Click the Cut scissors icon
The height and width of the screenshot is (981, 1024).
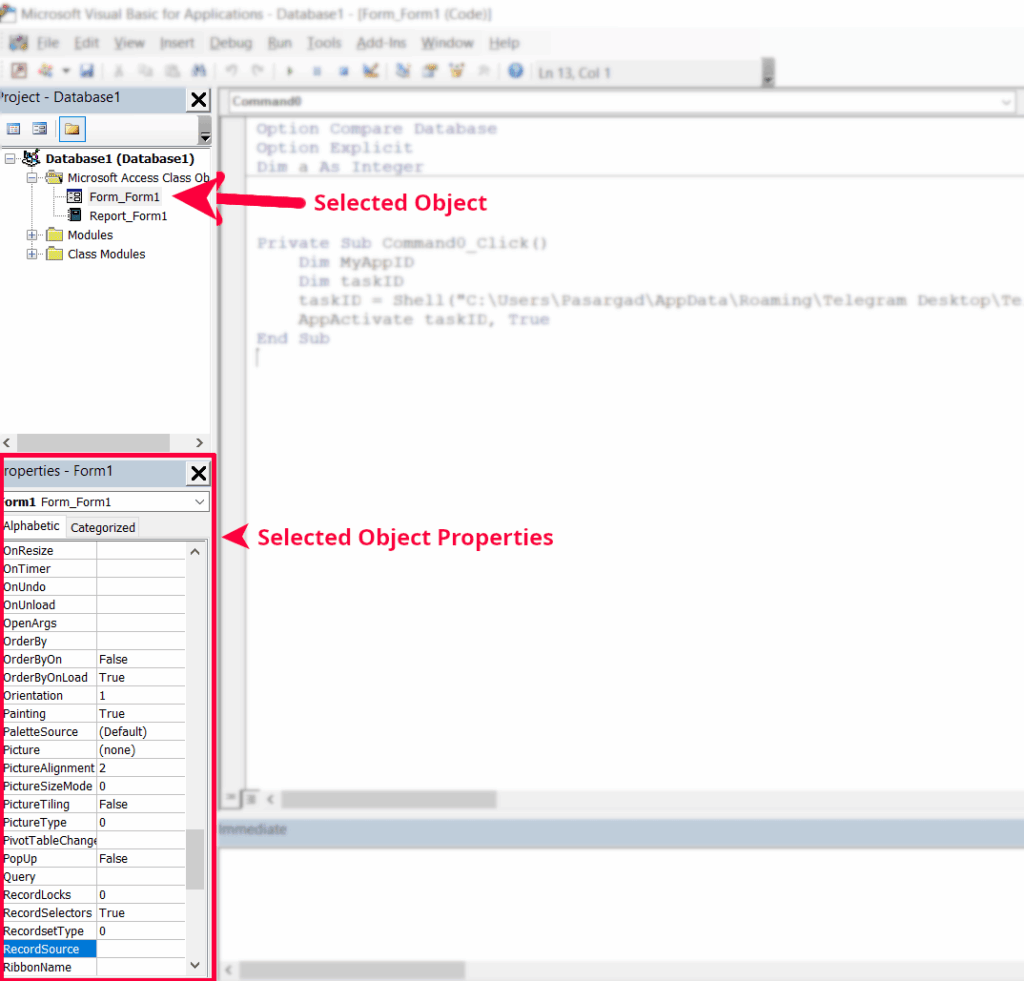point(119,71)
